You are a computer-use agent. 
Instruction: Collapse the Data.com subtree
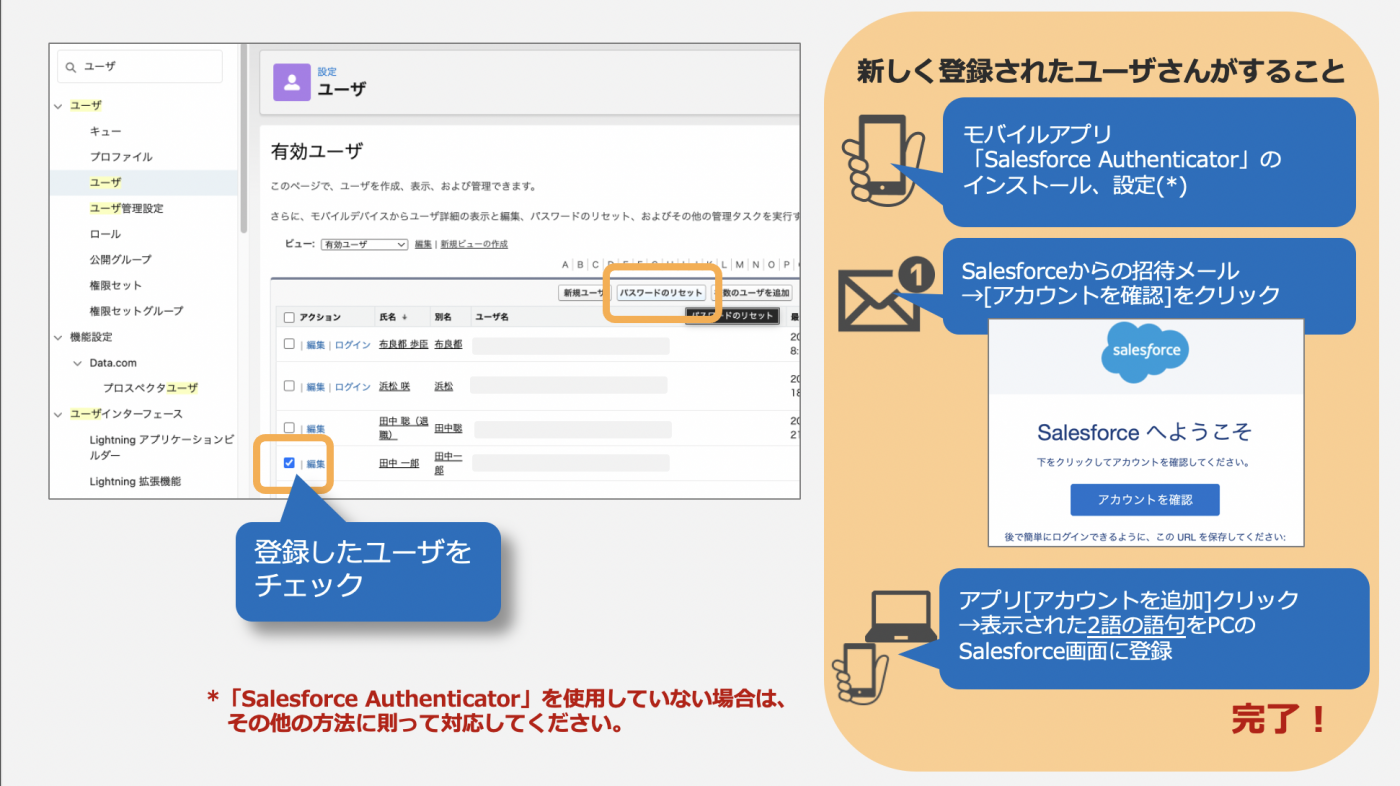click(78, 363)
